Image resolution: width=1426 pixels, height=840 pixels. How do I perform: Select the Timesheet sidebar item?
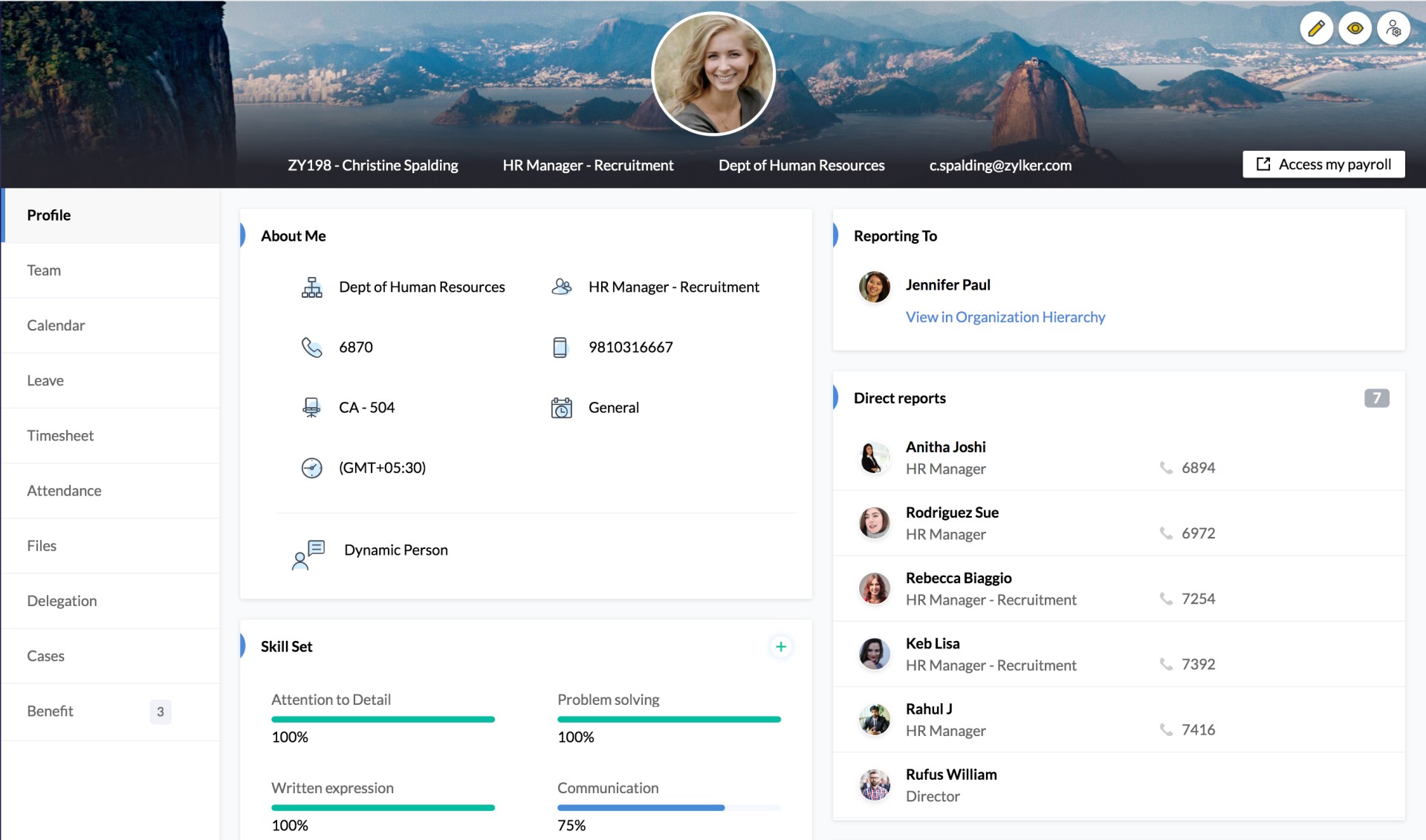(60, 436)
